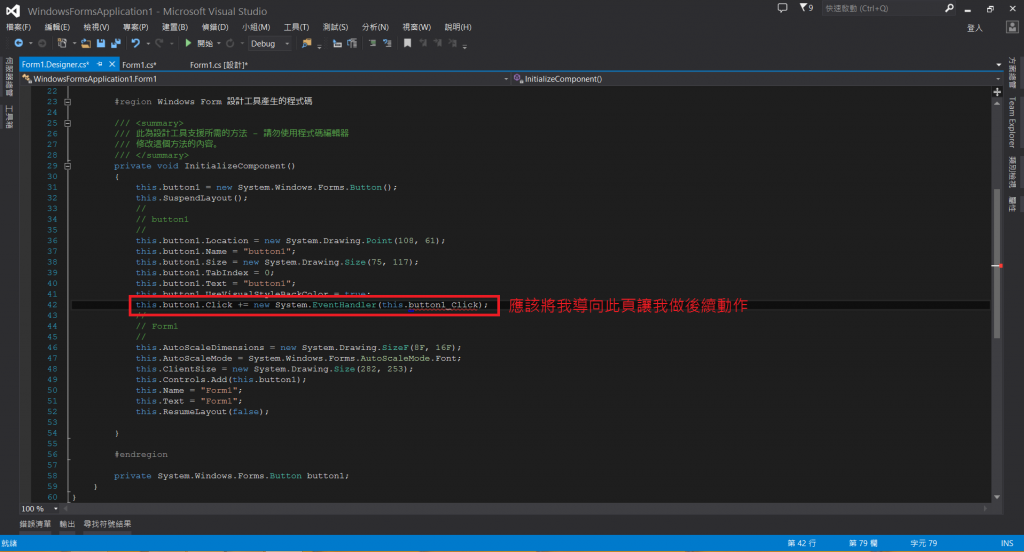Switch to the Form1.cs [設計]* tab
Screen dimensions: 1024x552
219,65
